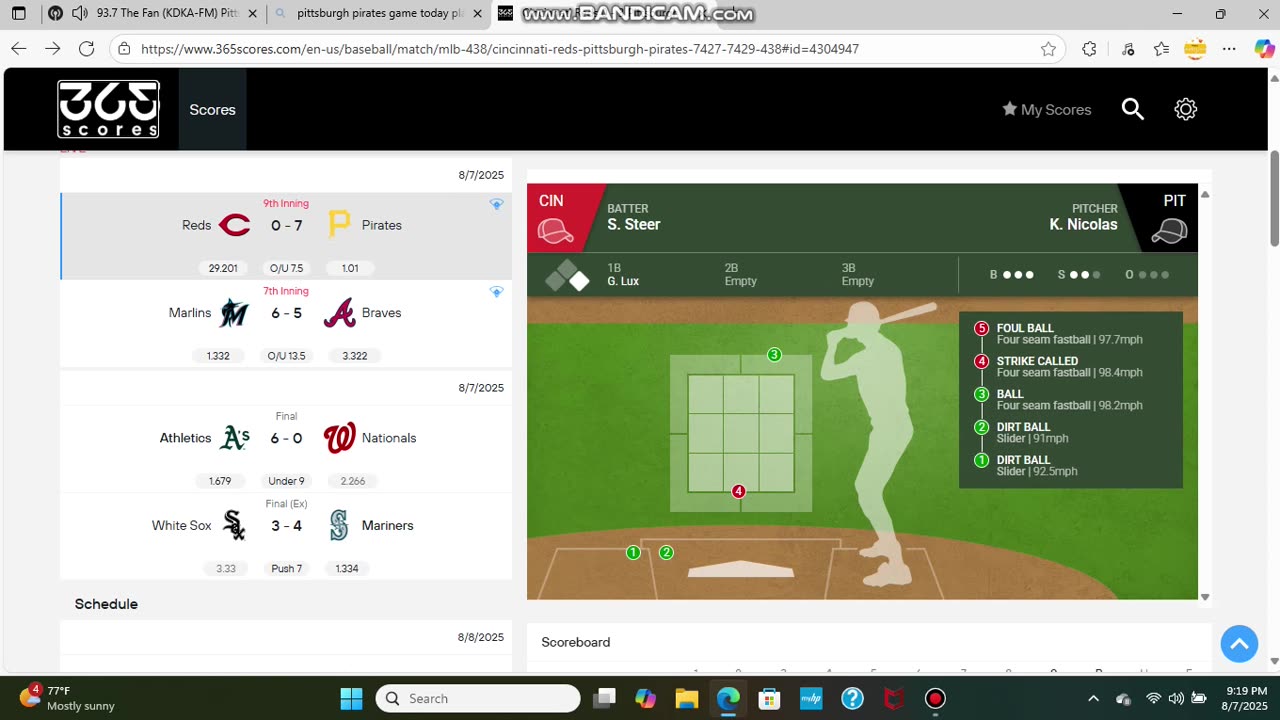Click the scroll-to-top blue arrow button

pos(1239,644)
